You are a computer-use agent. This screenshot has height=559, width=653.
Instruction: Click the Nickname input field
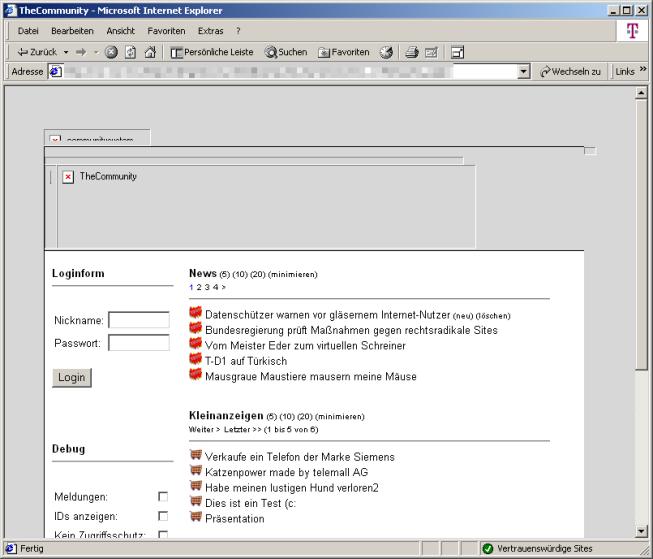139,321
